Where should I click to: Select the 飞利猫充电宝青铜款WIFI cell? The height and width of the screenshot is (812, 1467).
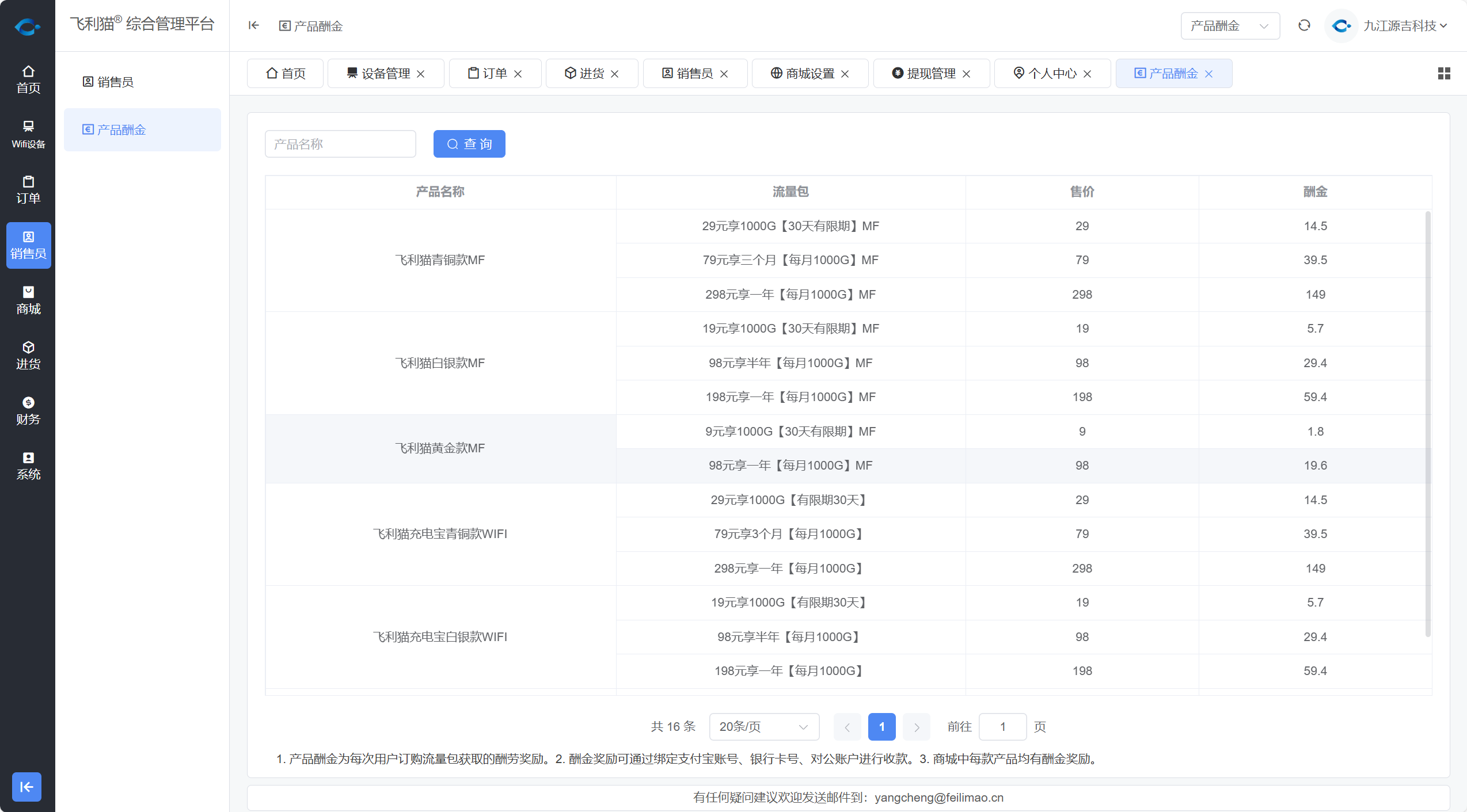pos(440,534)
